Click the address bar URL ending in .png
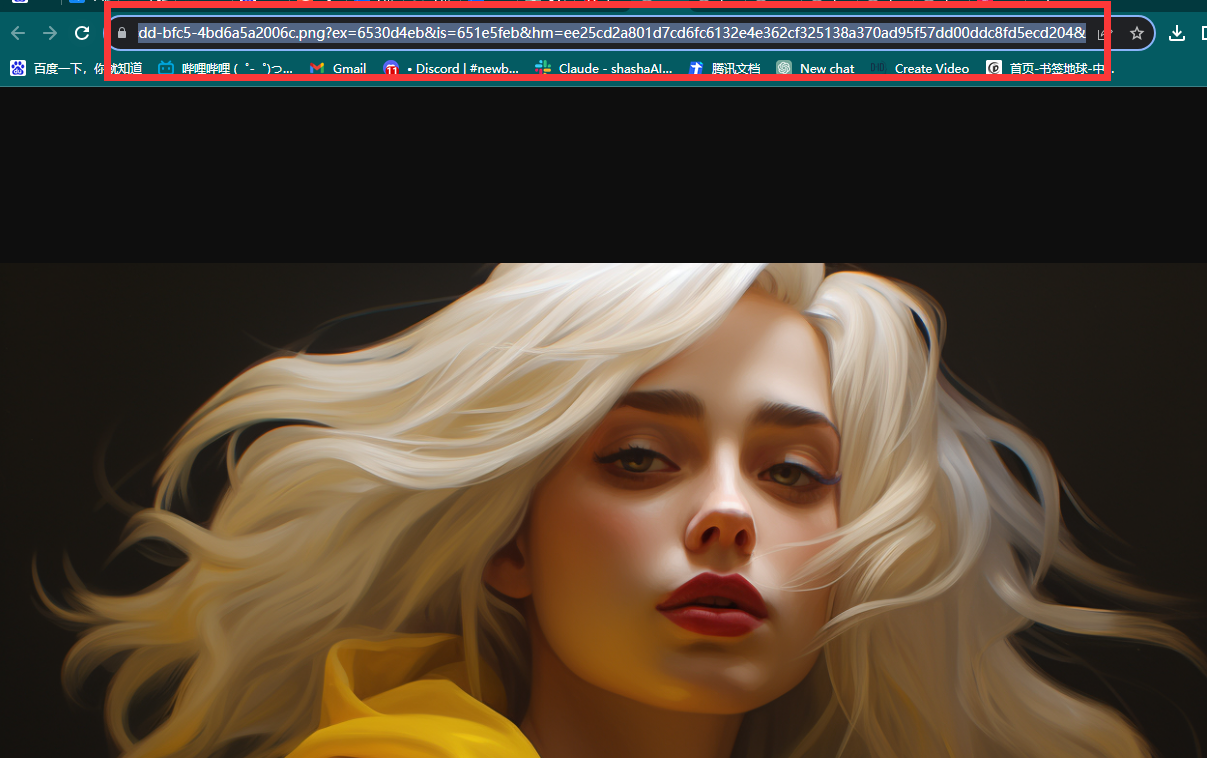Screen dimensions: 1207x758 [612, 33]
